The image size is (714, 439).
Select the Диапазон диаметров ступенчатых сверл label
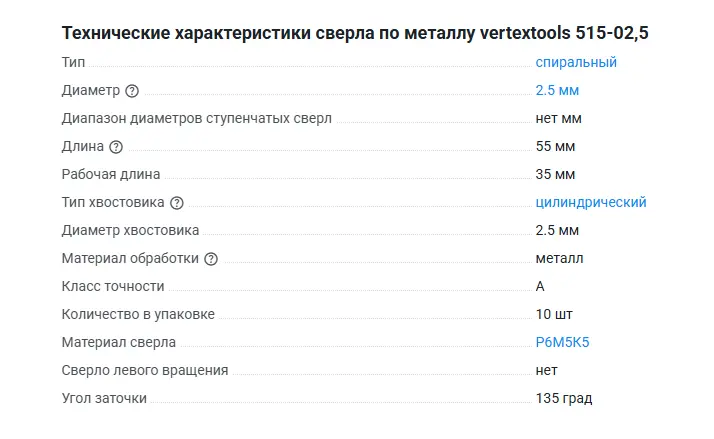click(196, 118)
